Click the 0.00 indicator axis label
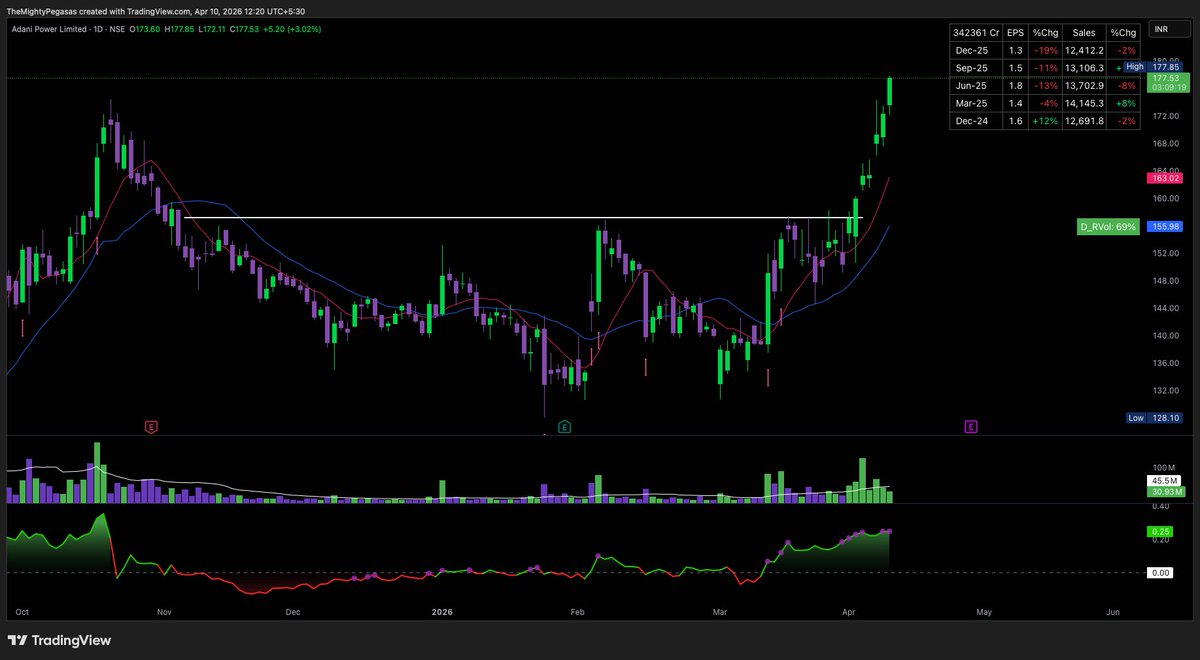 [x=1161, y=572]
